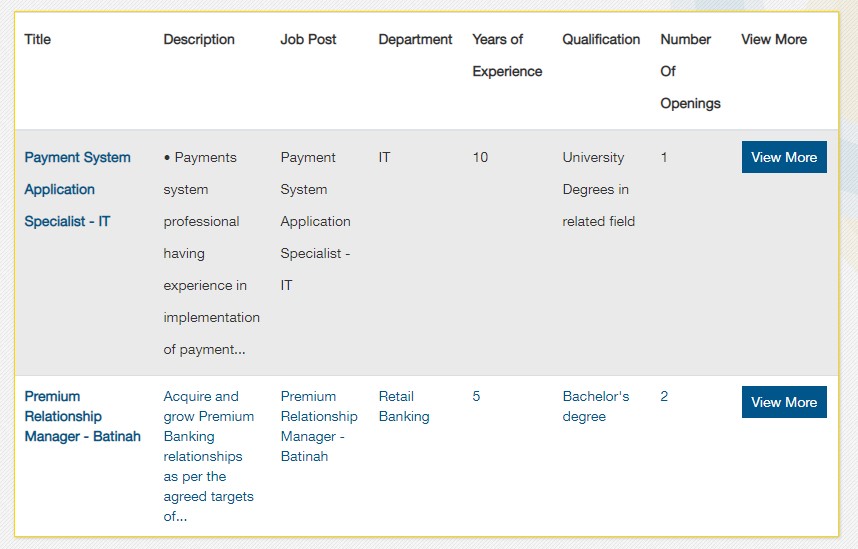Click the Premium Relationship Manager job post cell
This screenshot has width=858, height=549.
tap(319, 426)
